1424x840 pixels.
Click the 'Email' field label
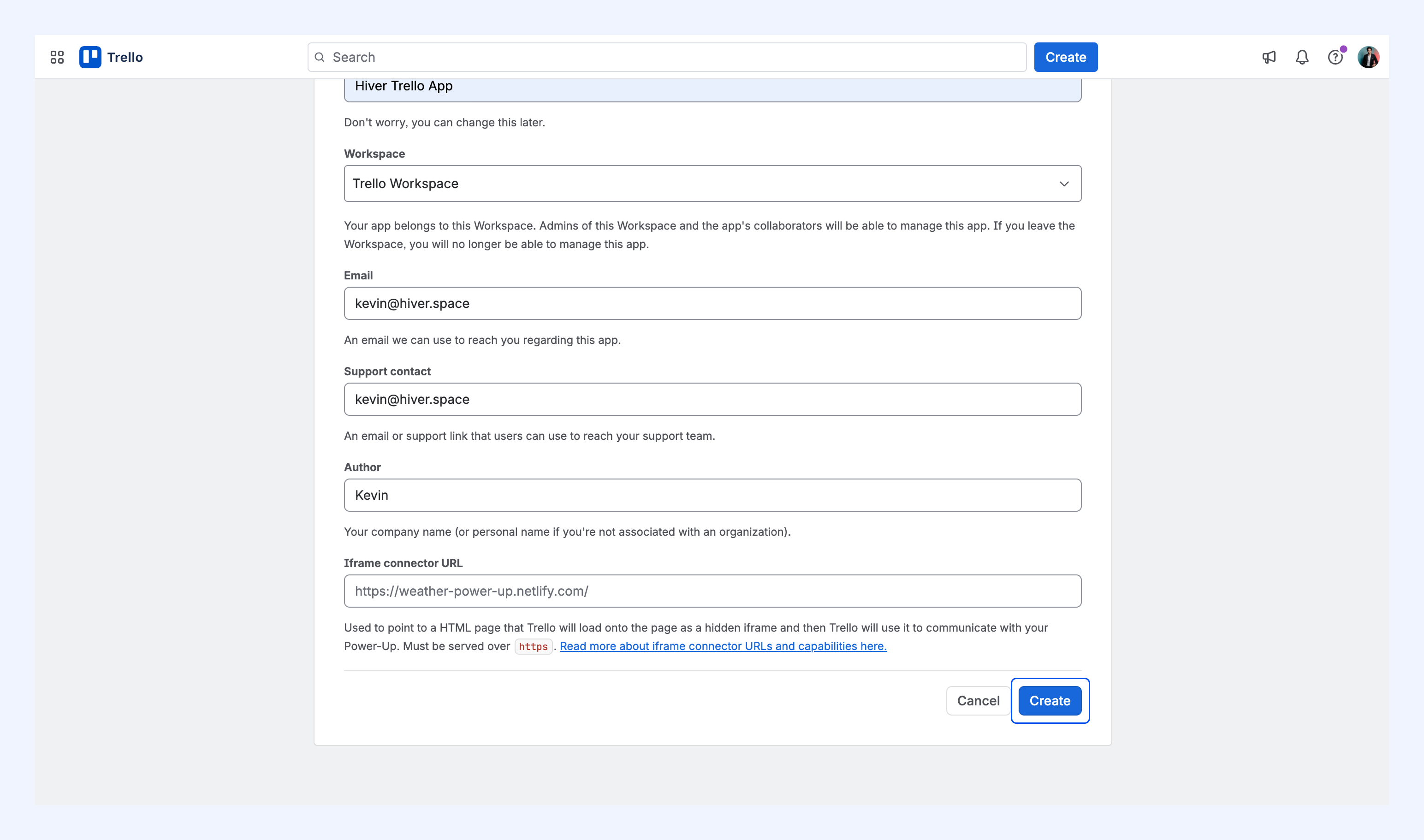pyautogui.click(x=358, y=275)
